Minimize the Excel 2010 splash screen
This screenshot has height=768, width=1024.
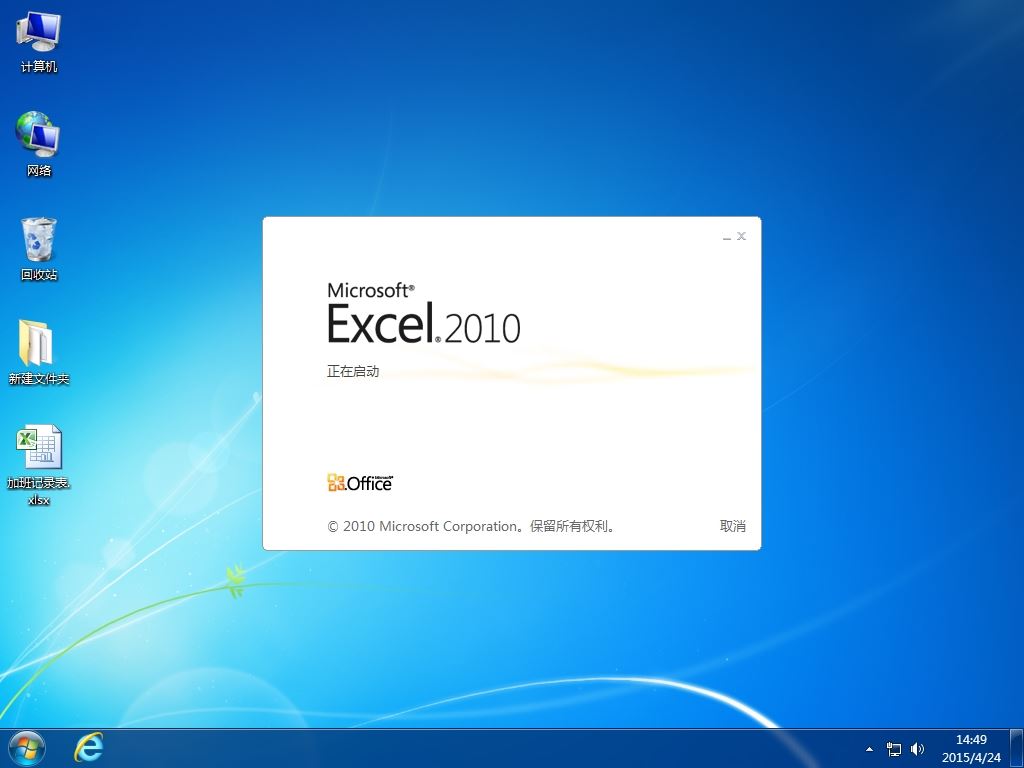click(726, 236)
